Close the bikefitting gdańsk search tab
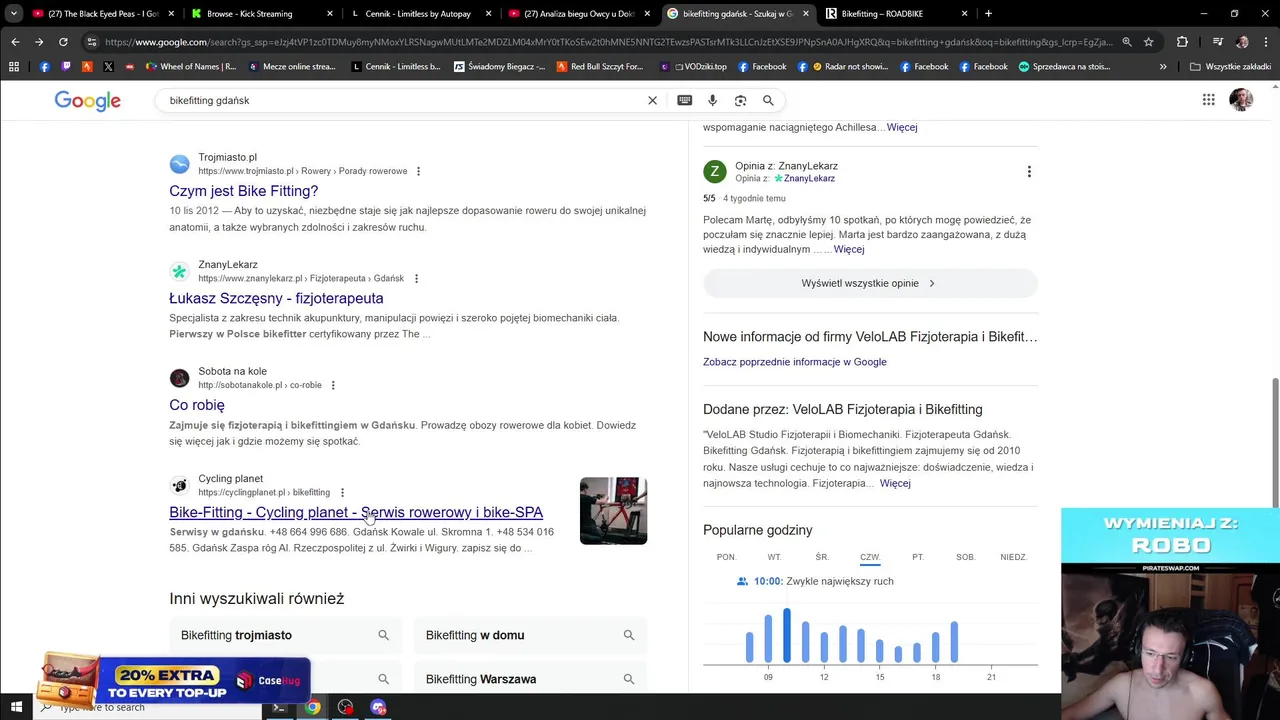Screen dimensions: 1280x720 coord(806,14)
